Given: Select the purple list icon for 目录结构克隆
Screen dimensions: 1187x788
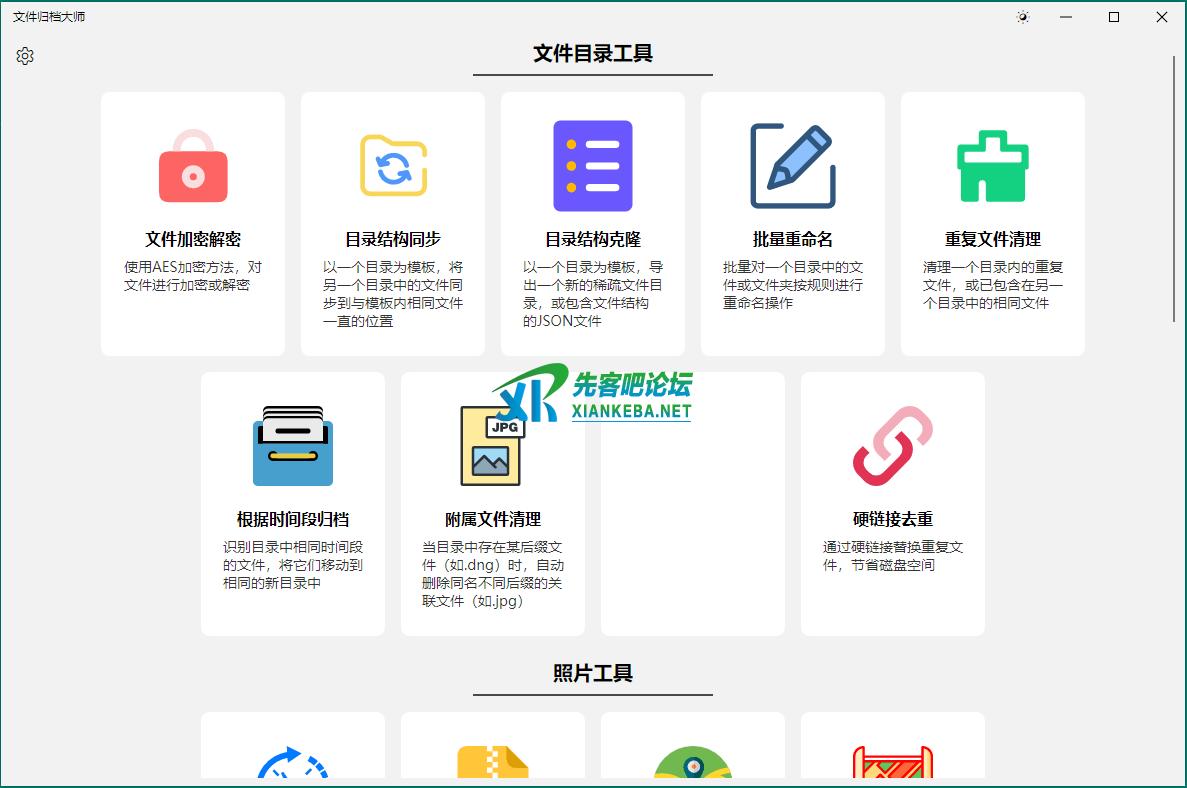Looking at the screenshot, I should [593, 166].
